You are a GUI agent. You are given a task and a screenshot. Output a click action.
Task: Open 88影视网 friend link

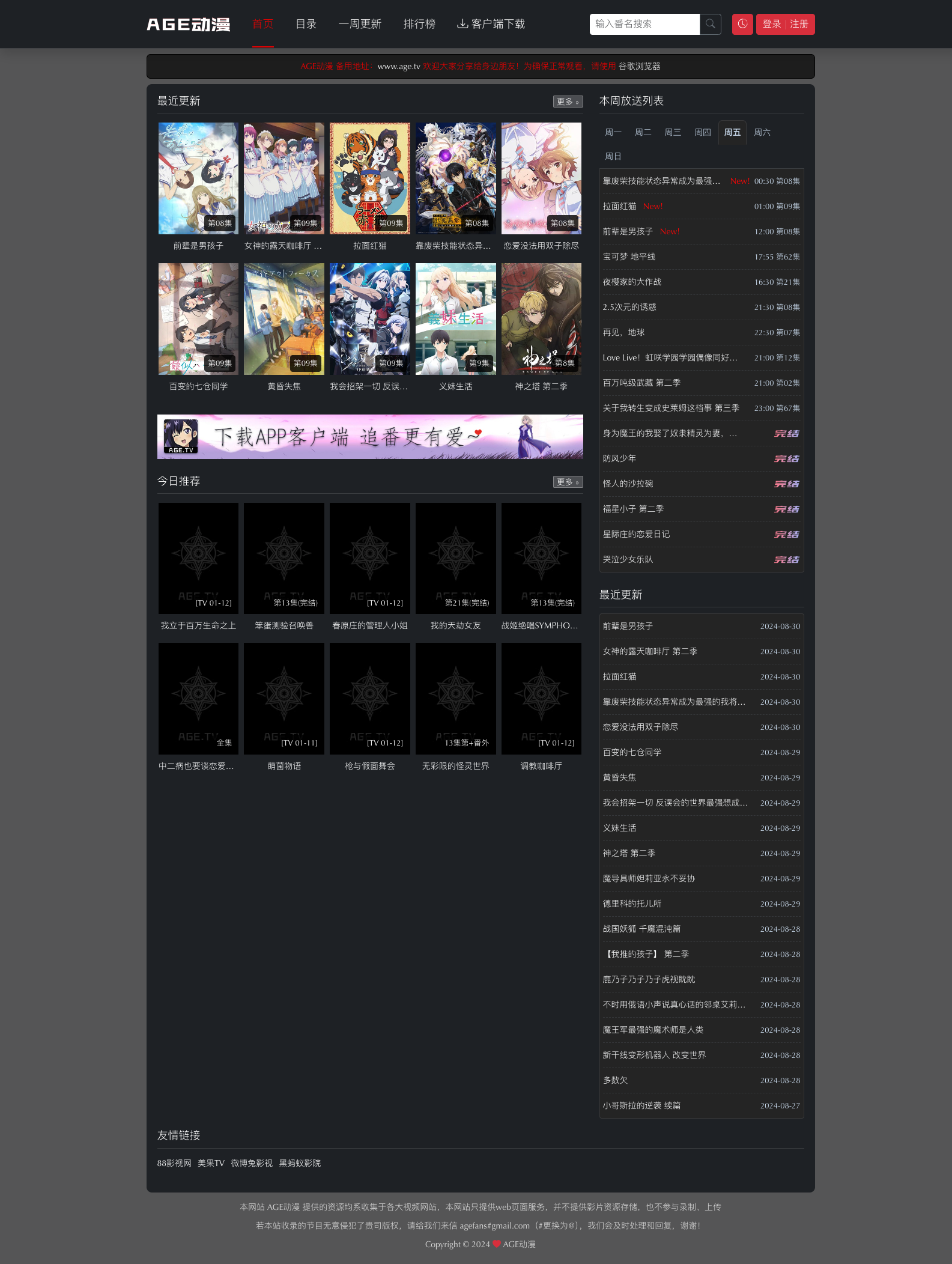(x=174, y=1163)
